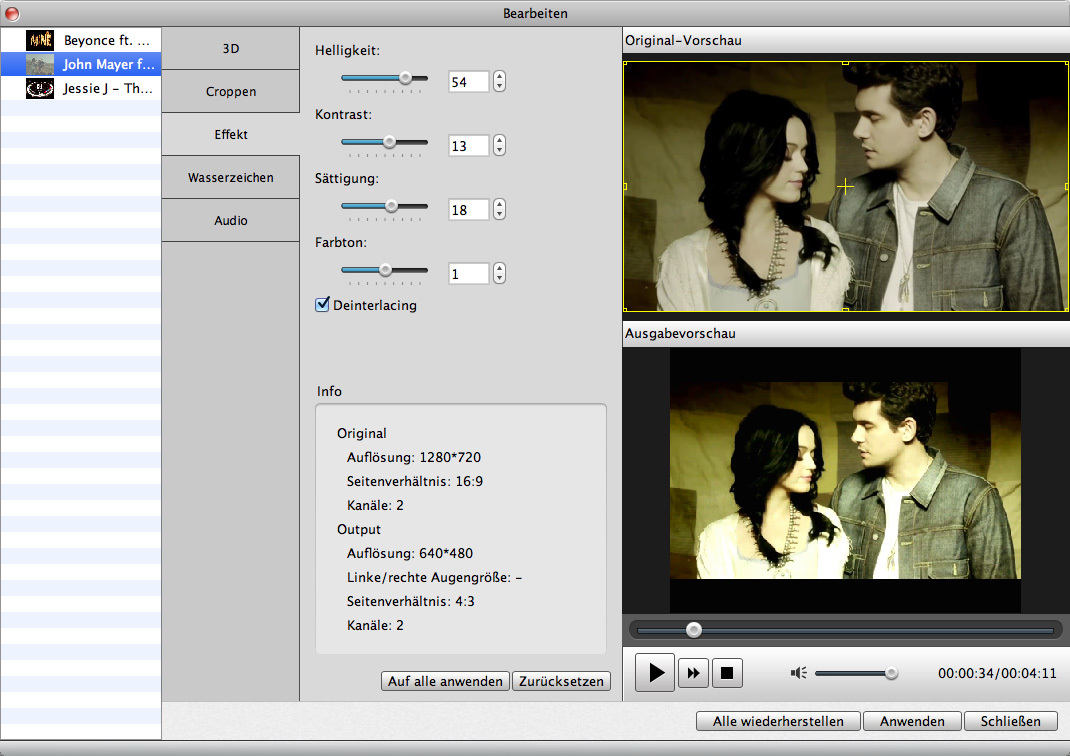This screenshot has width=1070, height=756.
Task: Close the Bearbeiten window with red button
Action: click(12, 14)
